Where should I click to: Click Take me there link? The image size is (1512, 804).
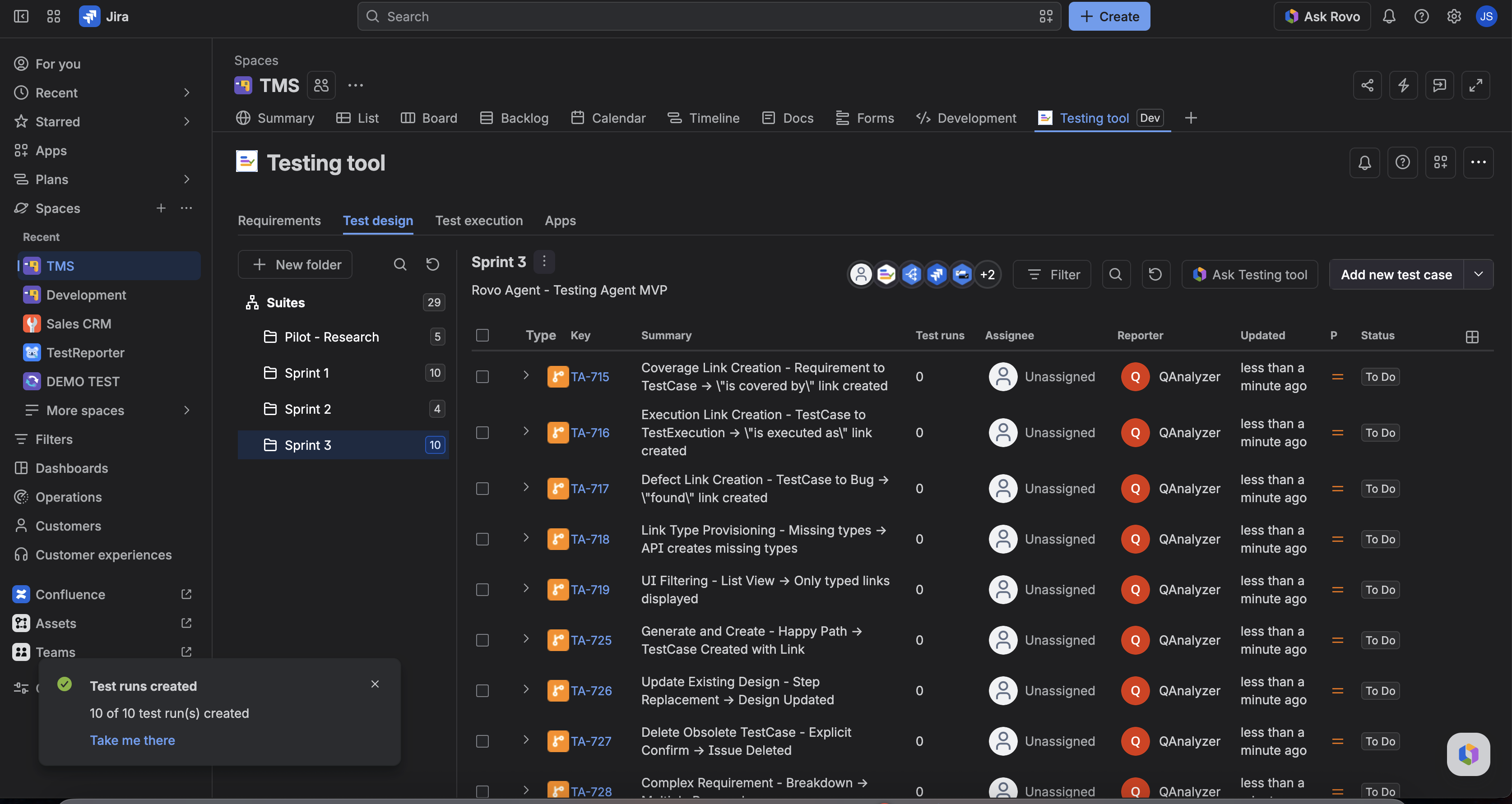click(x=133, y=740)
